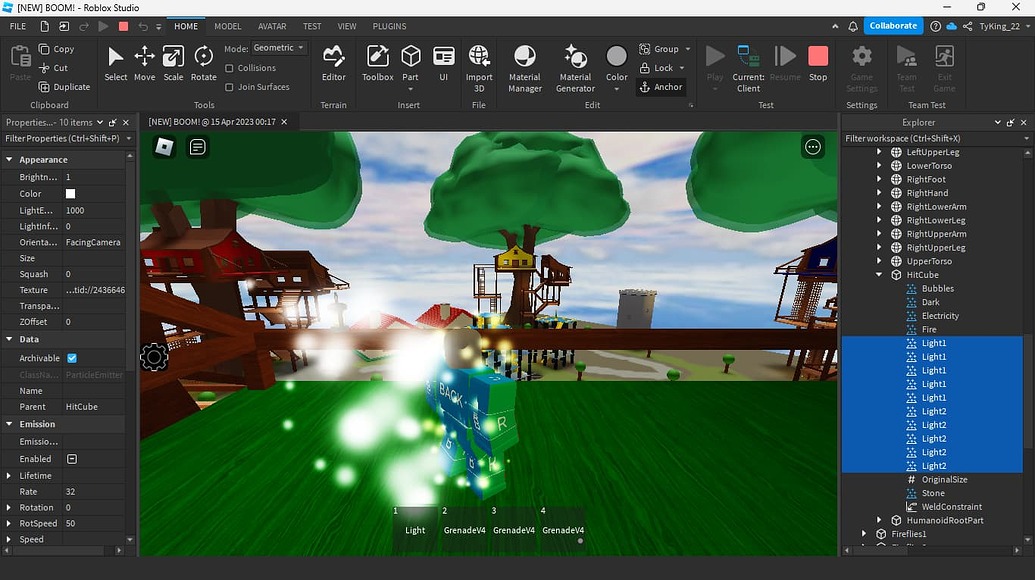1035x580 pixels.
Task: Open the PLUGINS ribbon tab
Action: click(x=389, y=26)
